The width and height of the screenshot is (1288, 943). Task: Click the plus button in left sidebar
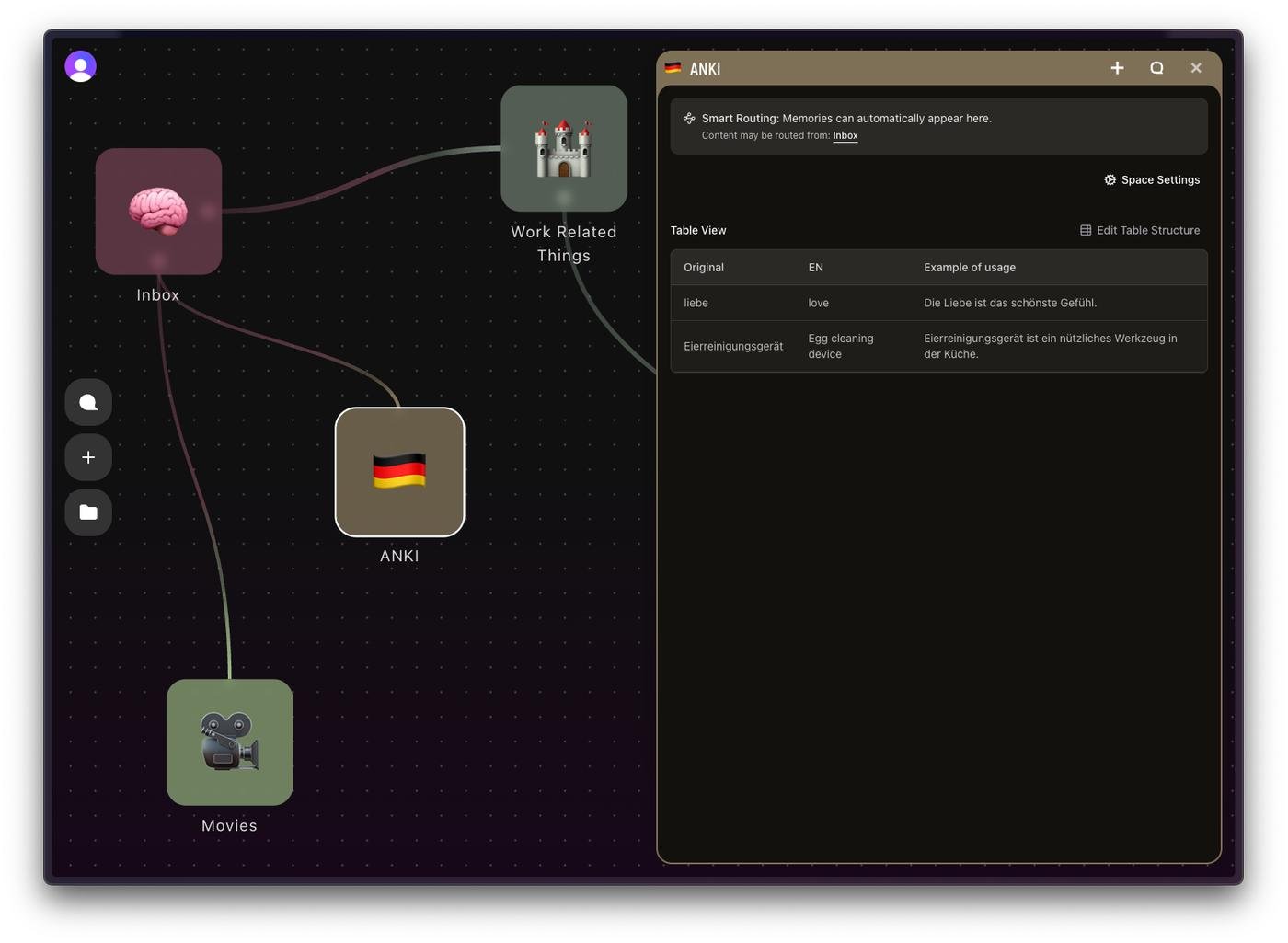click(x=88, y=457)
